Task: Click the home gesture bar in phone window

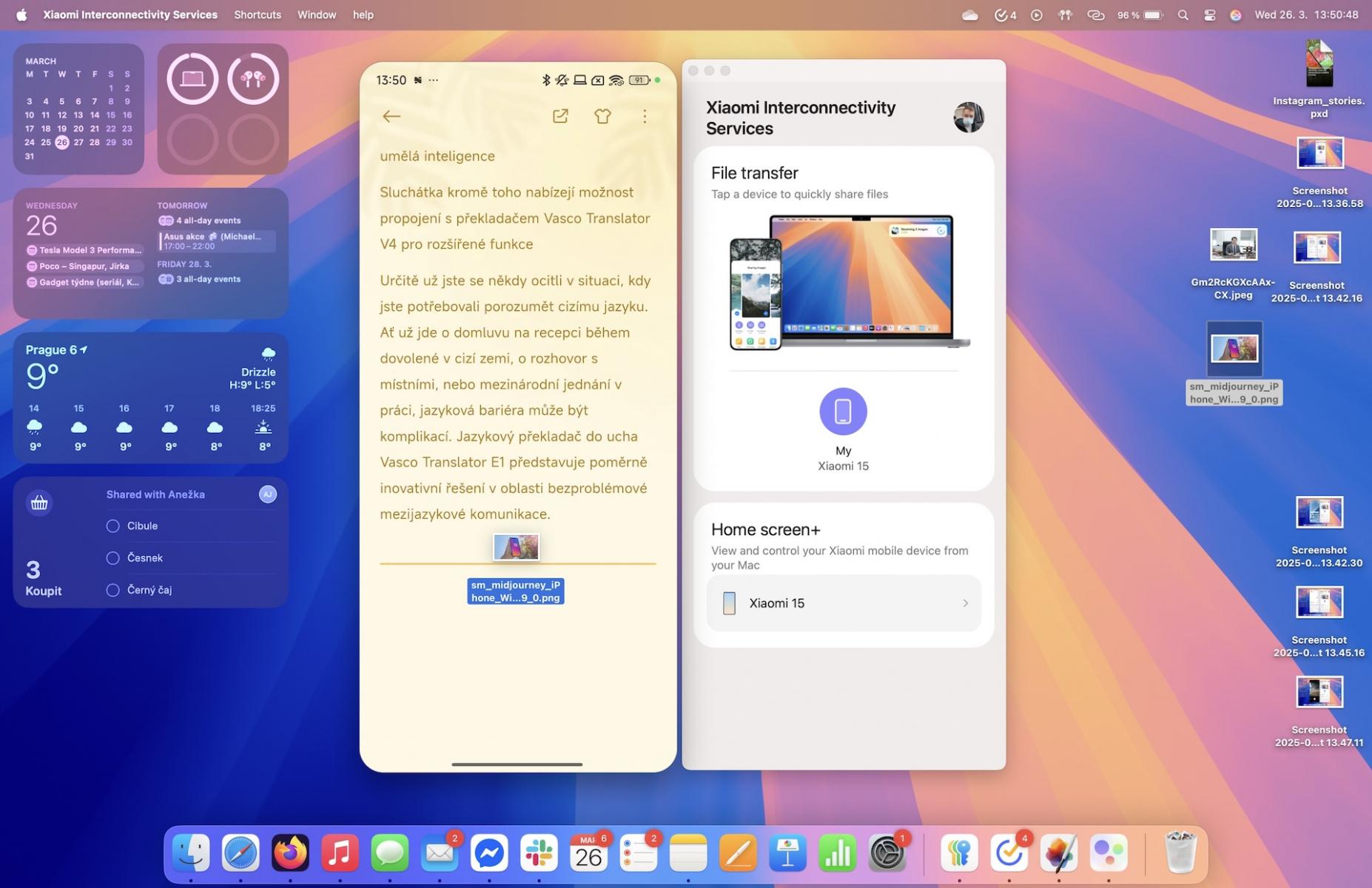Action: (517, 764)
